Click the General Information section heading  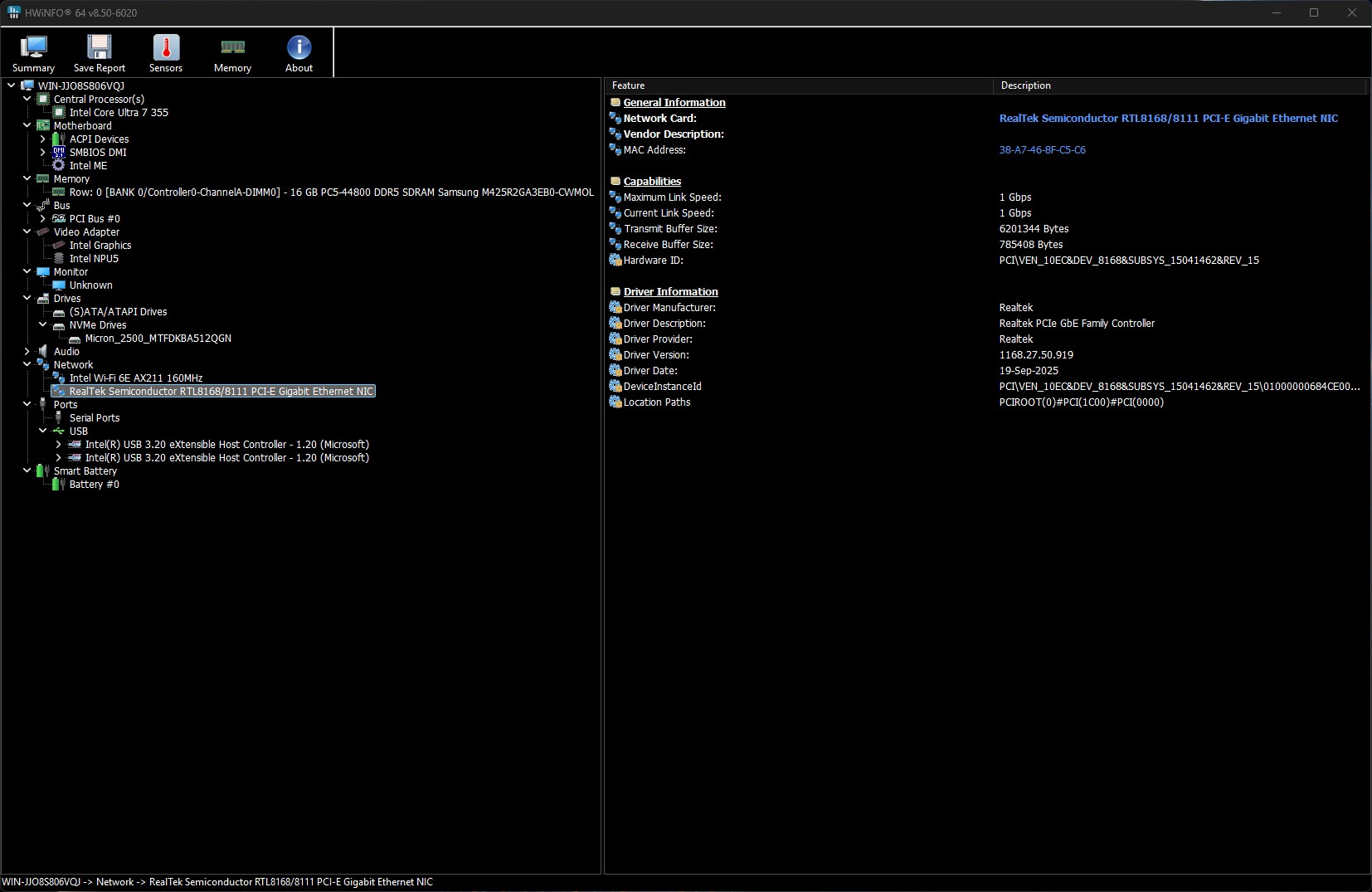pyautogui.click(x=674, y=103)
